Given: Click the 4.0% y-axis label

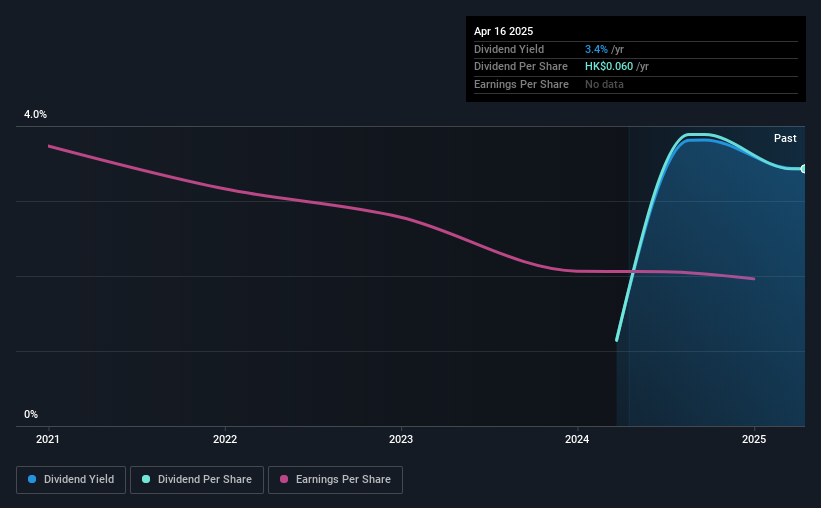Looking at the screenshot, I should coord(36,114).
